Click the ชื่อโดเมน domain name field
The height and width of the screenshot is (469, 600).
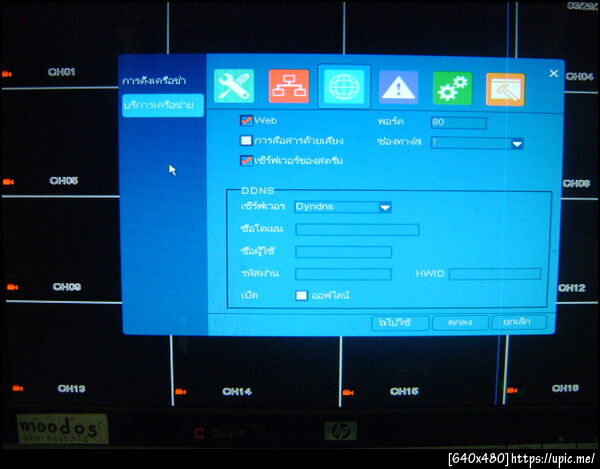coord(357,230)
